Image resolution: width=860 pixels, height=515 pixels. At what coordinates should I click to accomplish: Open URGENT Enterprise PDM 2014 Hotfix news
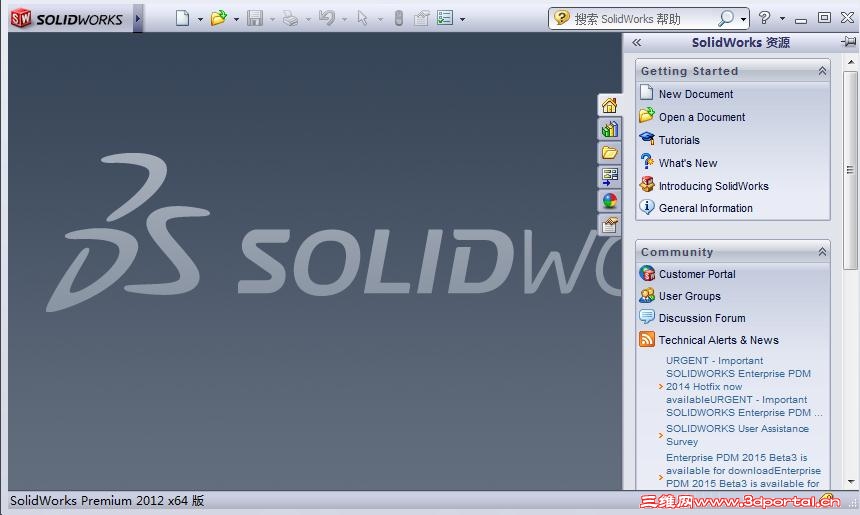(744, 386)
